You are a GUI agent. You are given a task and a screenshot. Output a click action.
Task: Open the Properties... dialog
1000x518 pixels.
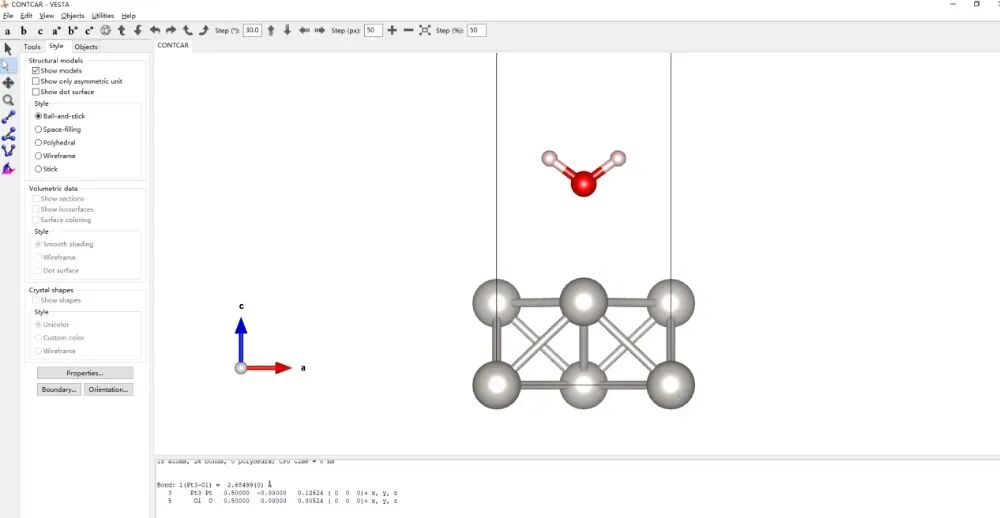click(x=85, y=373)
